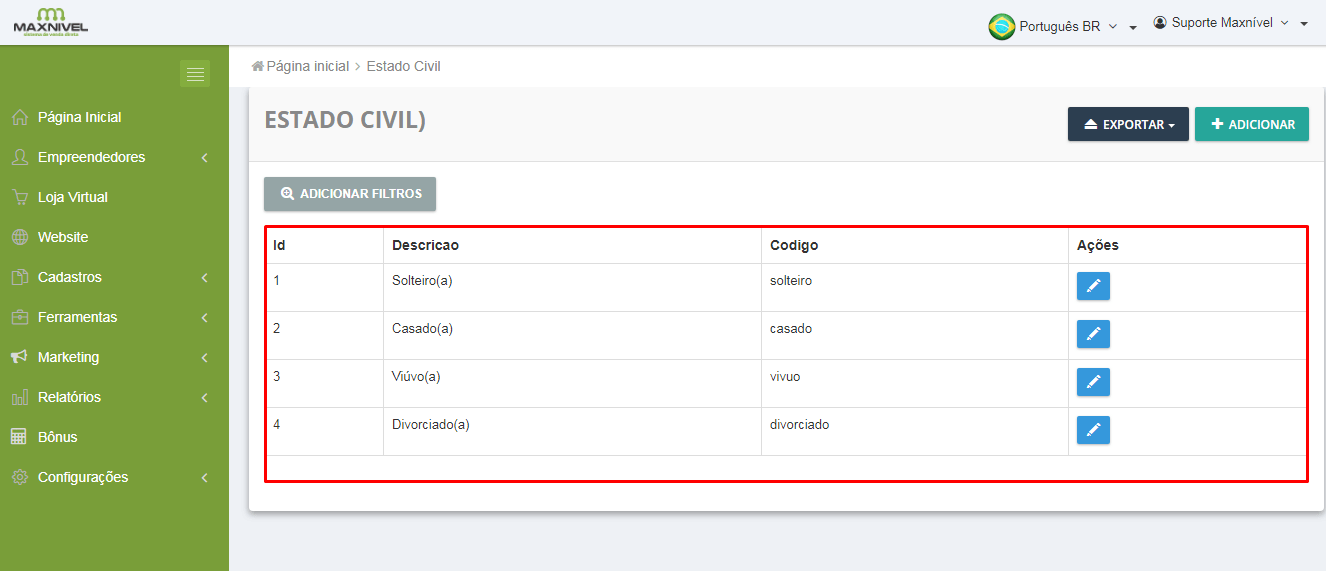Click the edit pencil for Casado(a) row
Viewport: 1326px width, 571px height.
click(x=1093, y=334)
